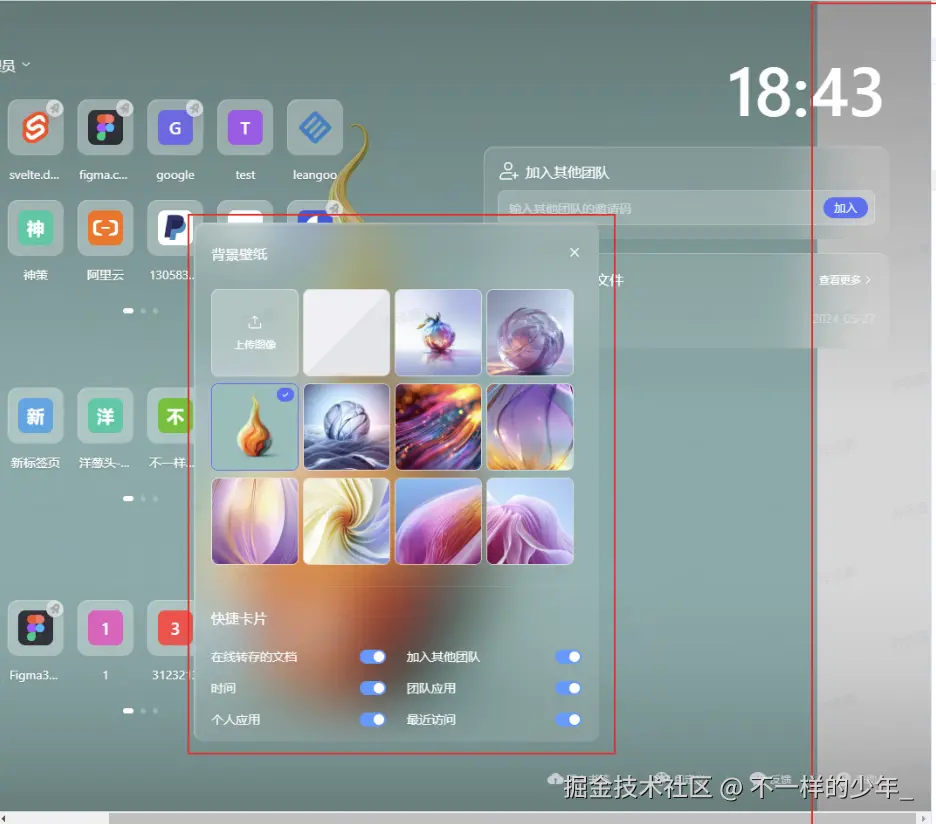Launch the test shortcut icon

245,127
